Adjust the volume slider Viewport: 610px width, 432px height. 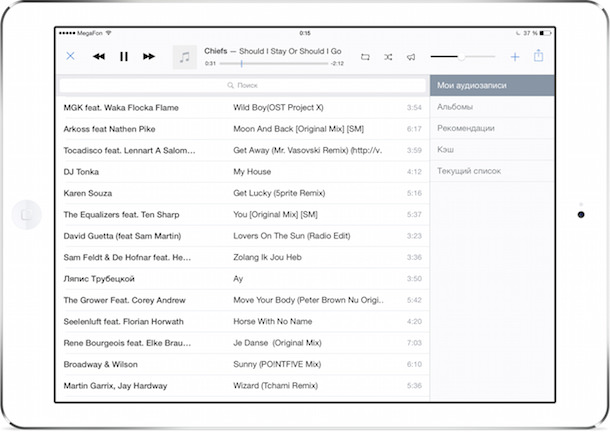click(463, 57)
